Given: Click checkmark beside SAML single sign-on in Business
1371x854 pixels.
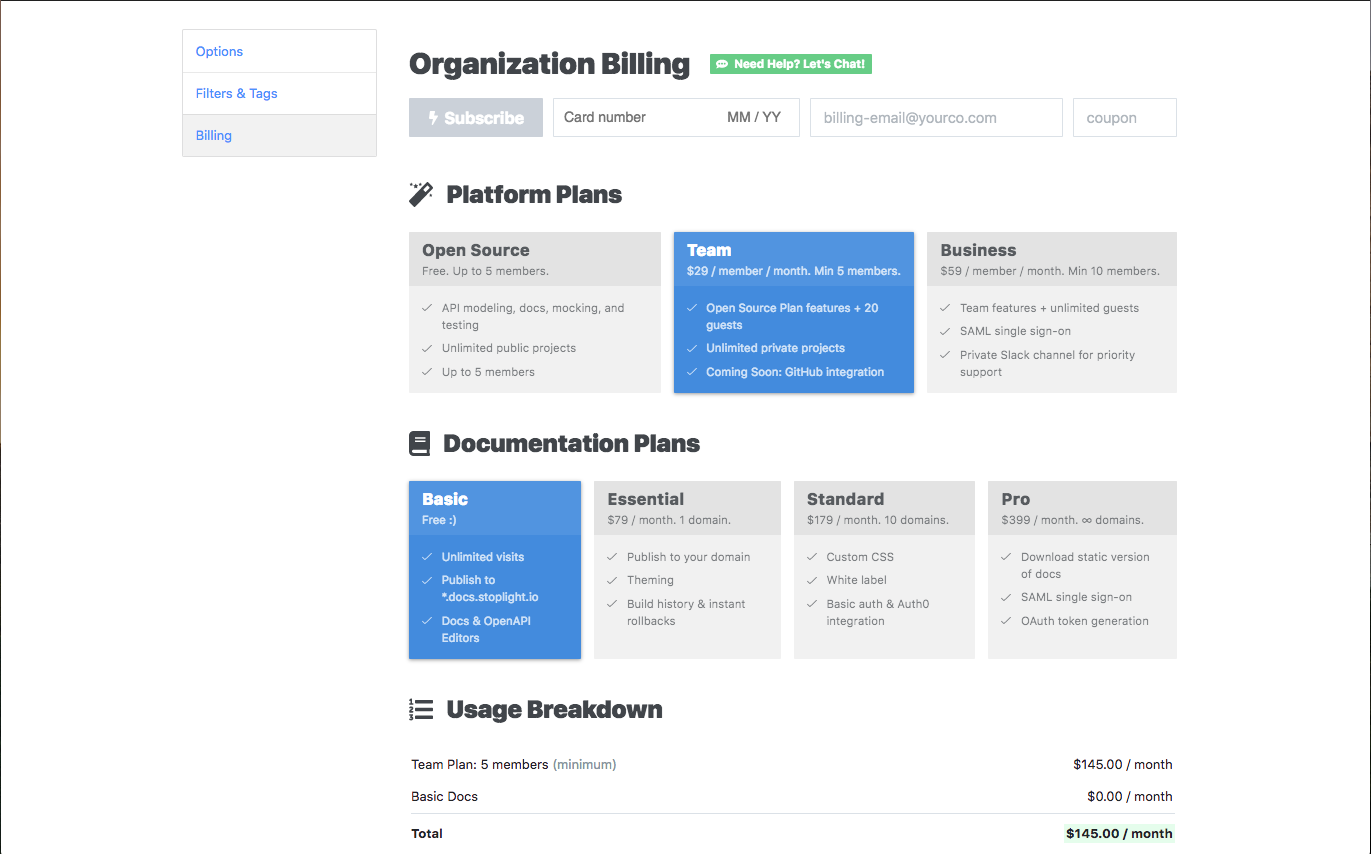Looking at the screenshot, I should [946, 331].
